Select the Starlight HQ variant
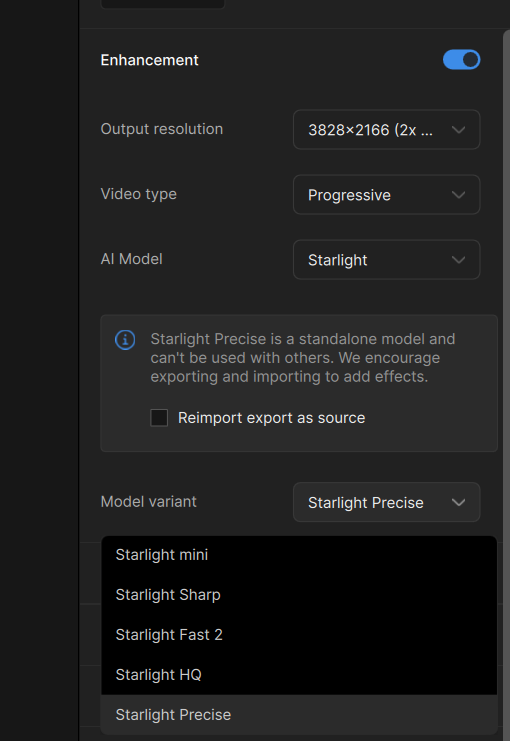This screenshot has height=741, width=510. (299, 675)
